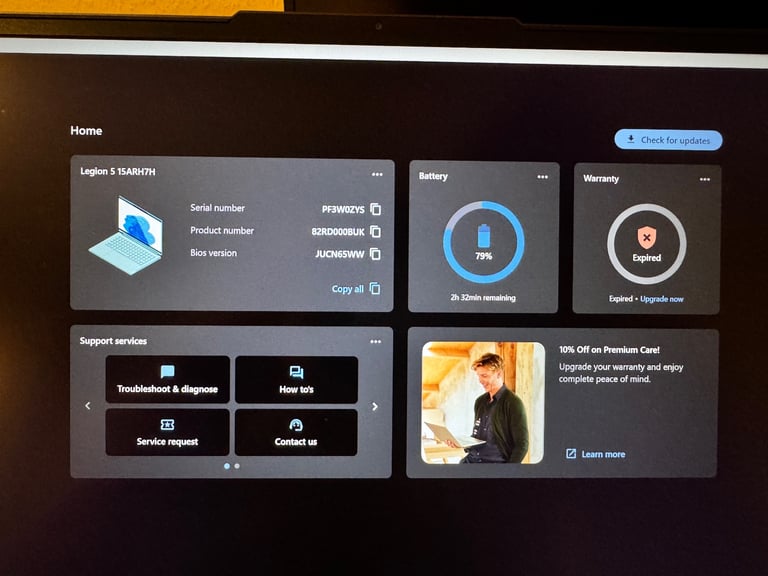768x576 pixels.
Task: Click the Home heading
Action: point(86,131)
